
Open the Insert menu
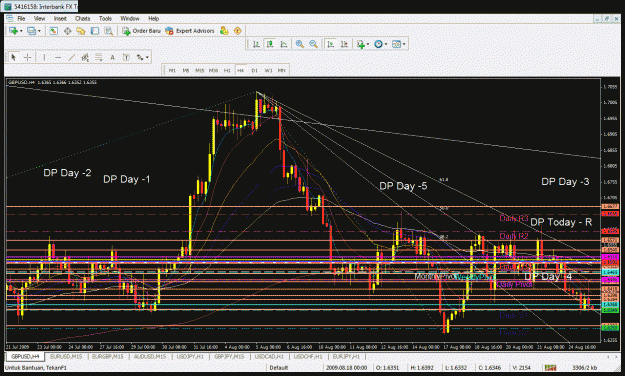60,18
